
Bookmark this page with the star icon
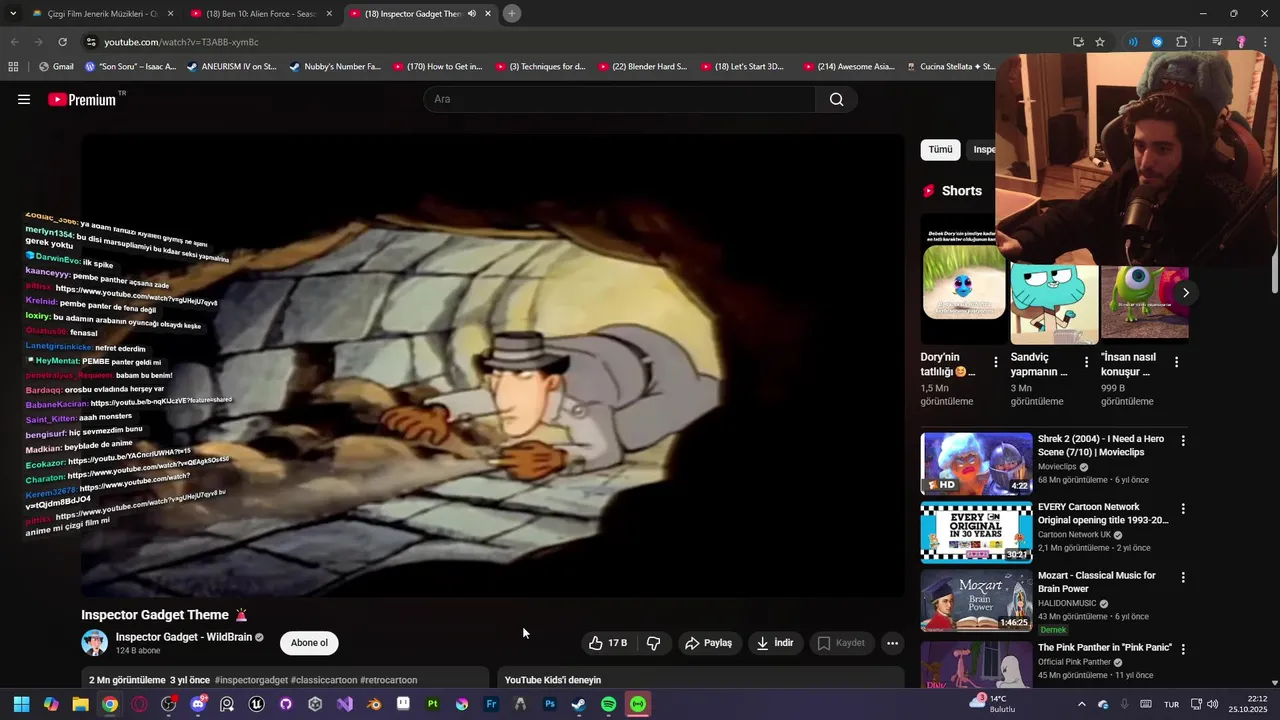tap(1100, 42)
